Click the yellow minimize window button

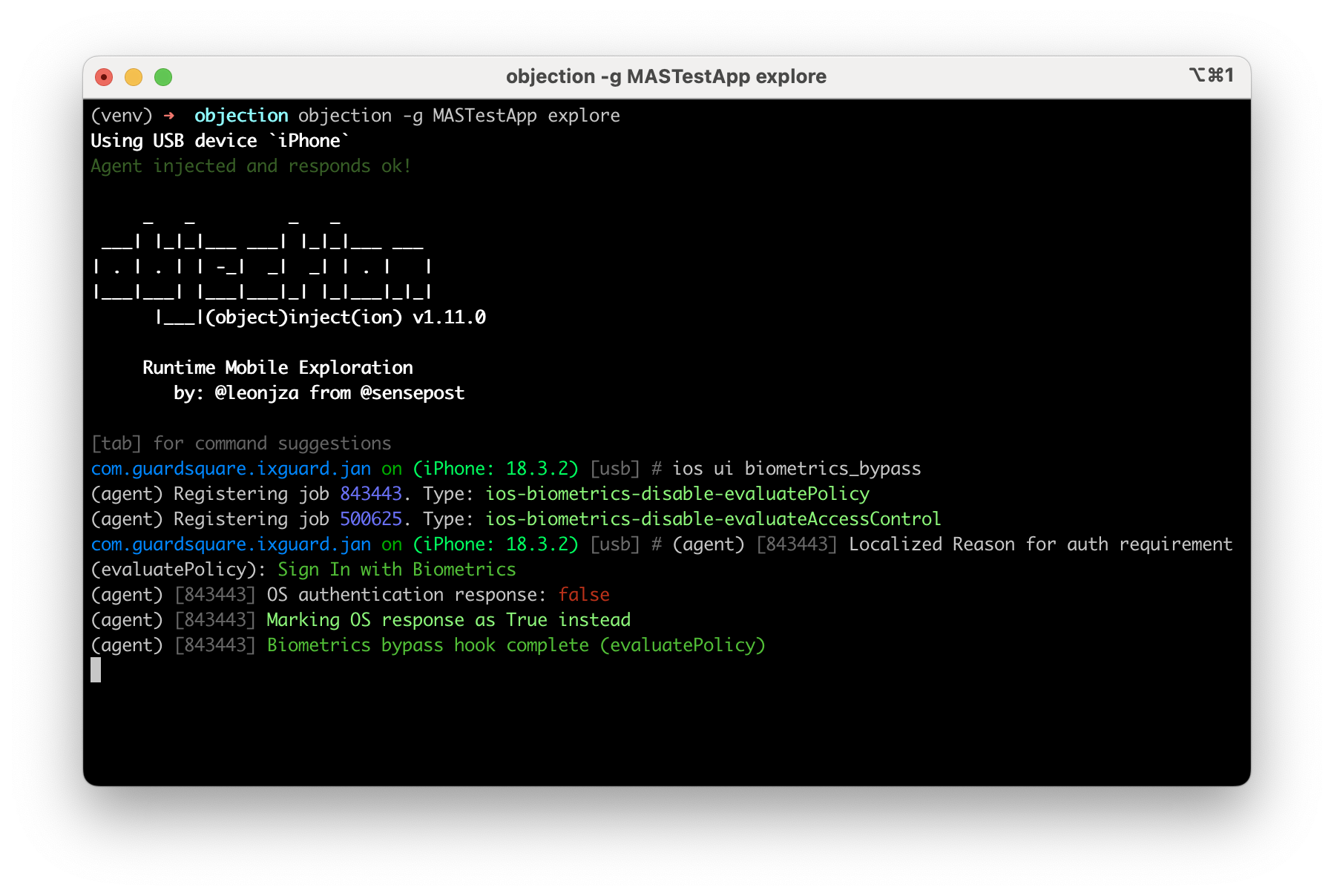point(134,77)
